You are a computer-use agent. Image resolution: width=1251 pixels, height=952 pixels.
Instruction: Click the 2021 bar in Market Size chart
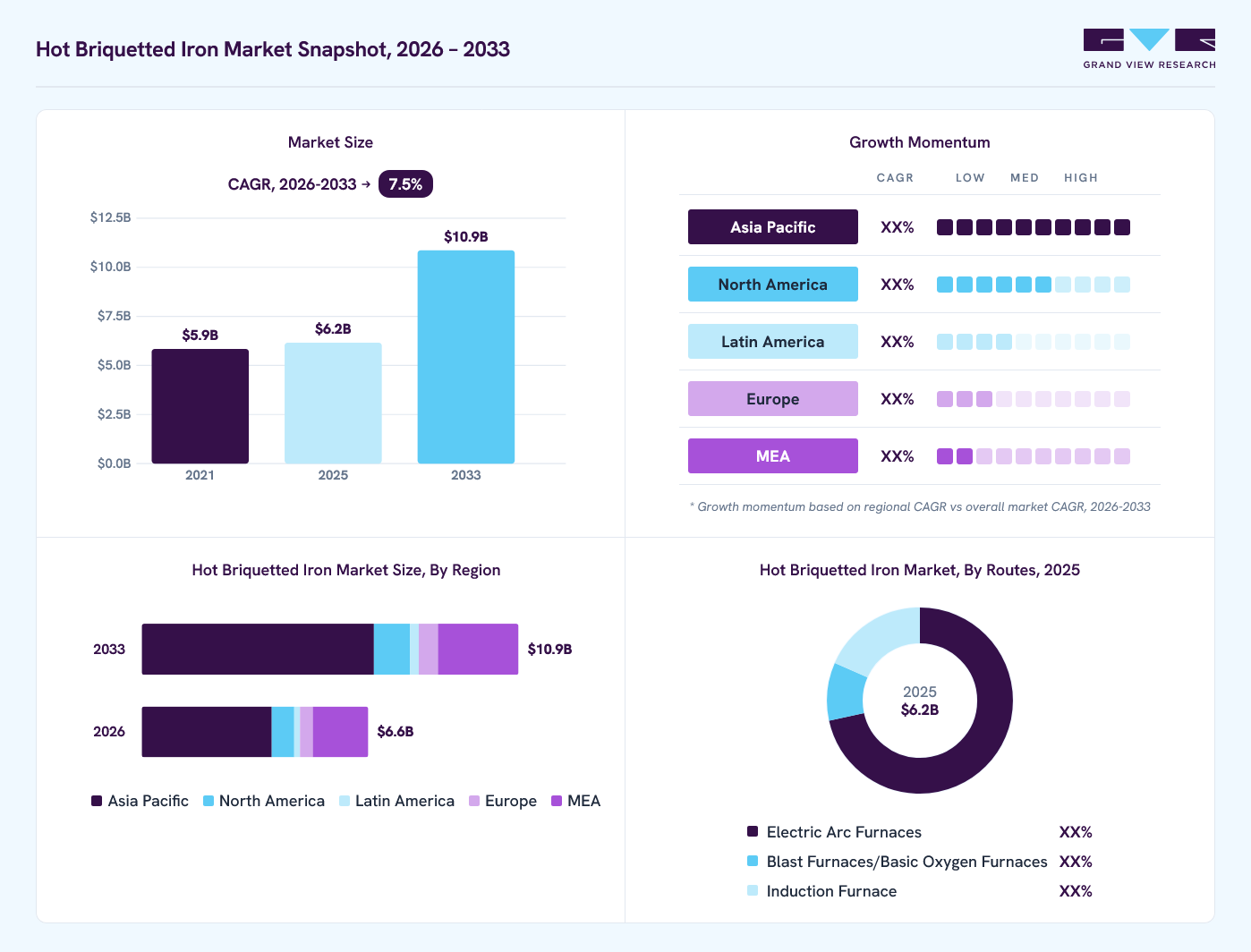pos(200,406)
